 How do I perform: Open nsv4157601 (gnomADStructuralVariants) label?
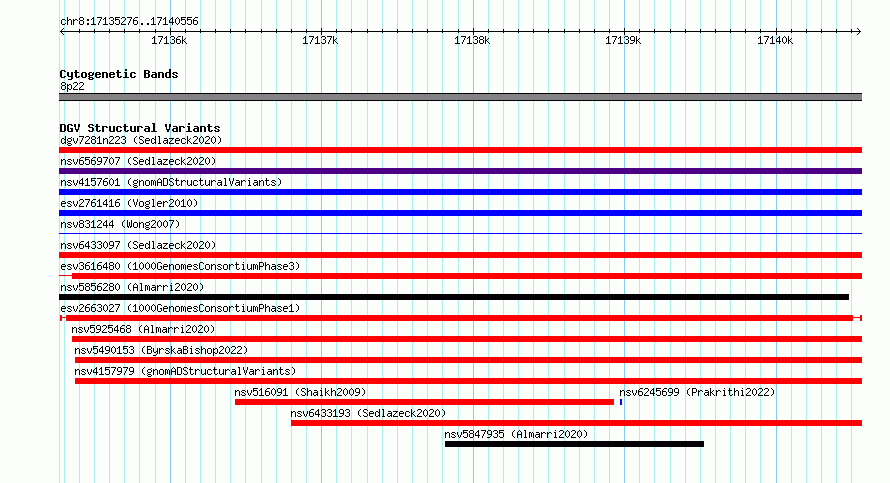171,182
